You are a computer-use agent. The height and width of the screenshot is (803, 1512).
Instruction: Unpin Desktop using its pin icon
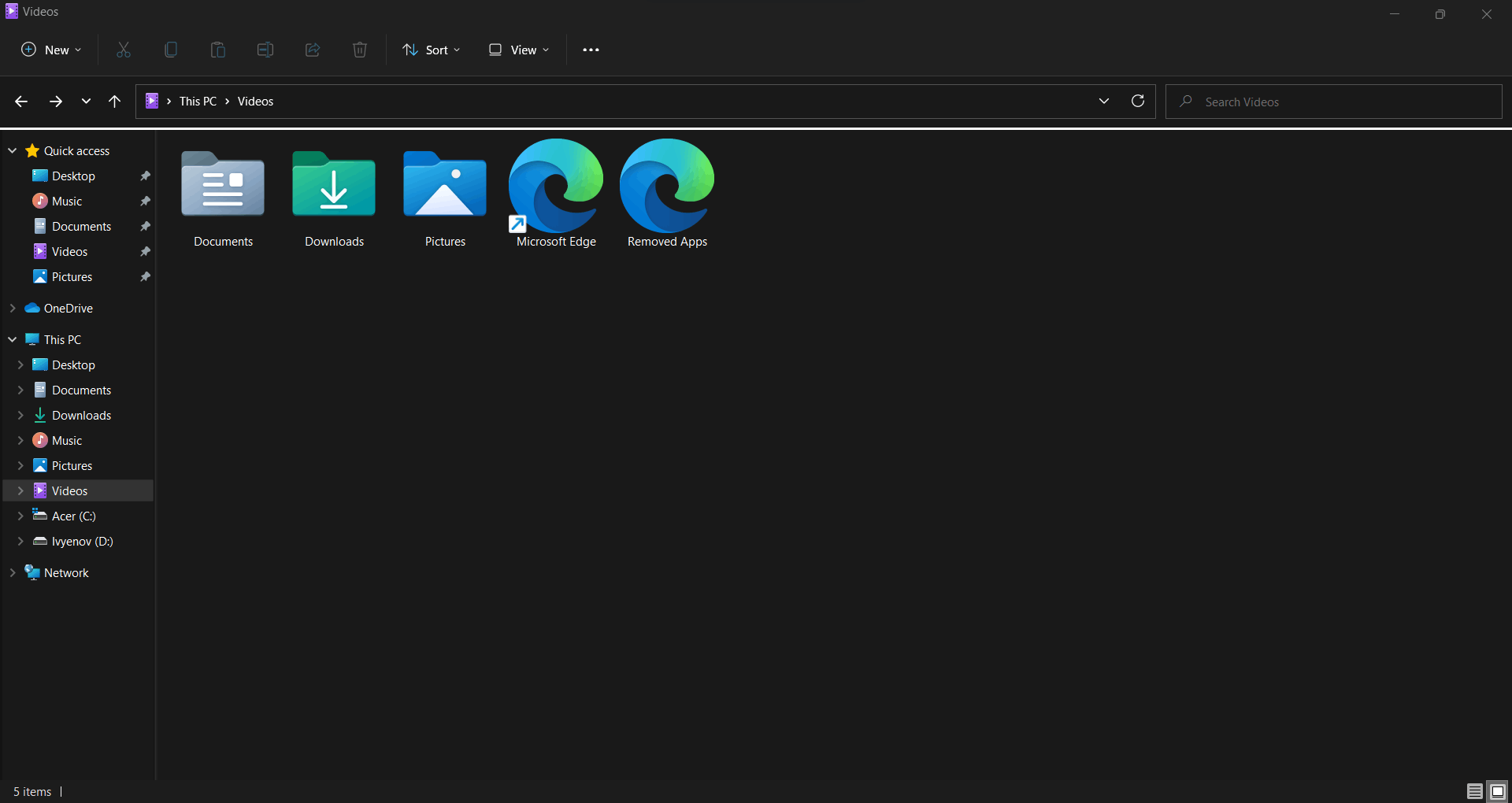(x=145, y=176)
